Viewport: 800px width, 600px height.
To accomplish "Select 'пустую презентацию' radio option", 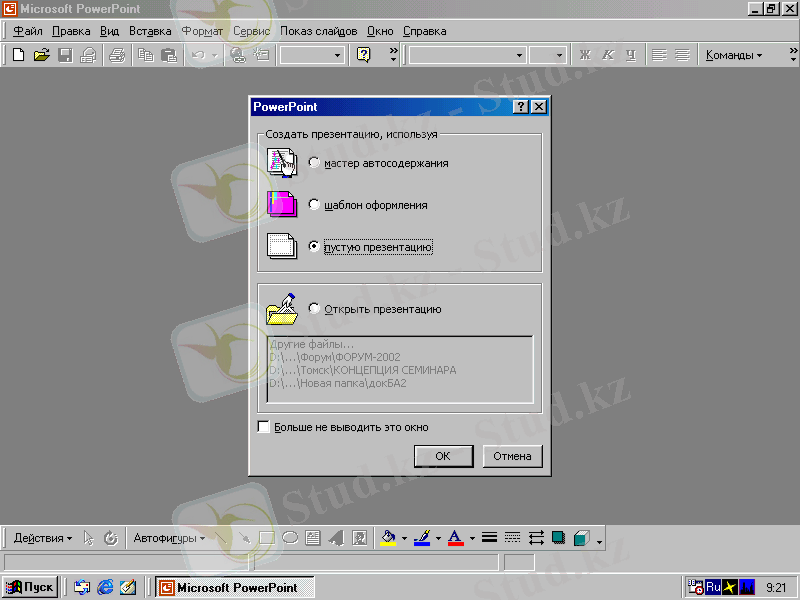I will coord(314,247).
